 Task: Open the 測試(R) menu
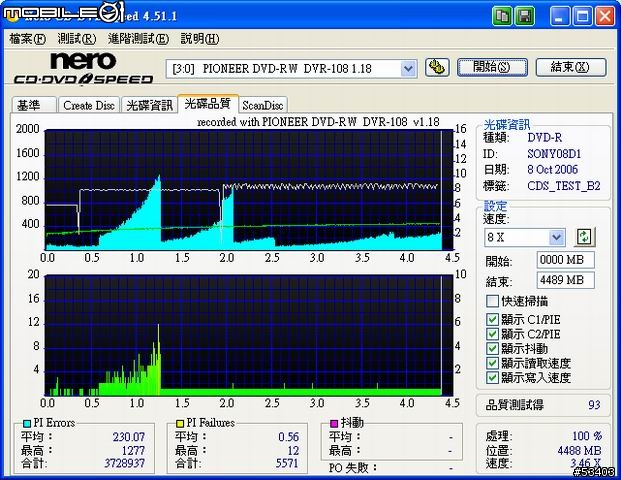click(77, 39)
